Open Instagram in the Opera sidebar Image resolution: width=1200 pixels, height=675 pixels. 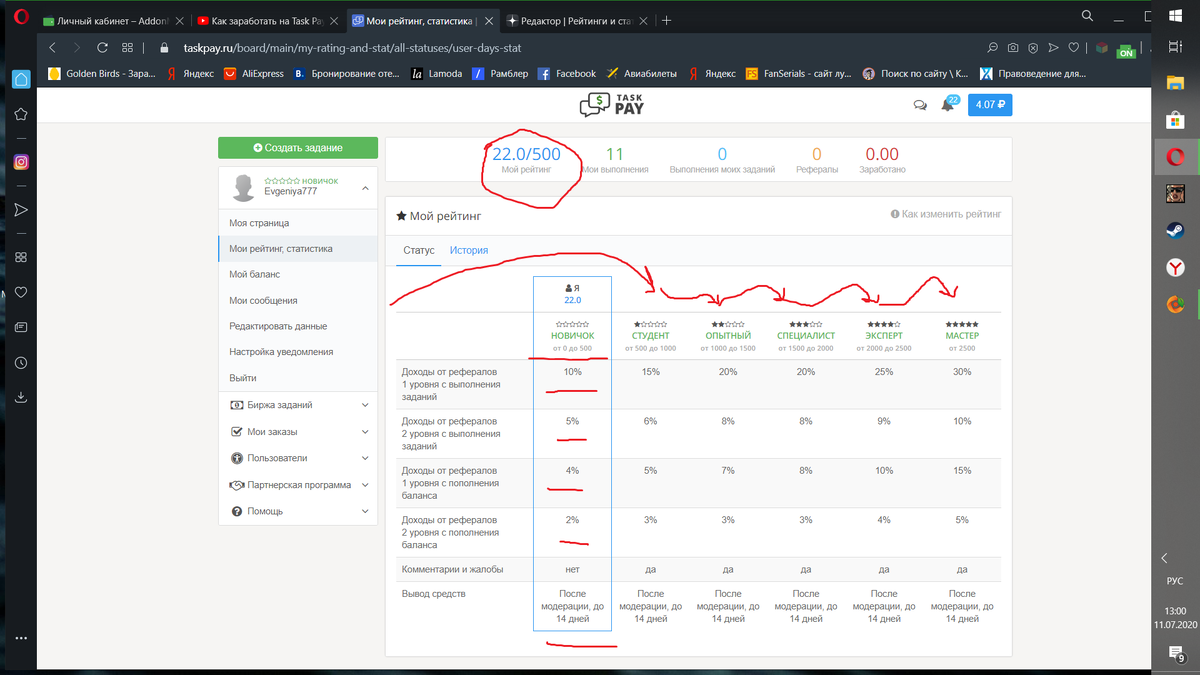(20, 161)
